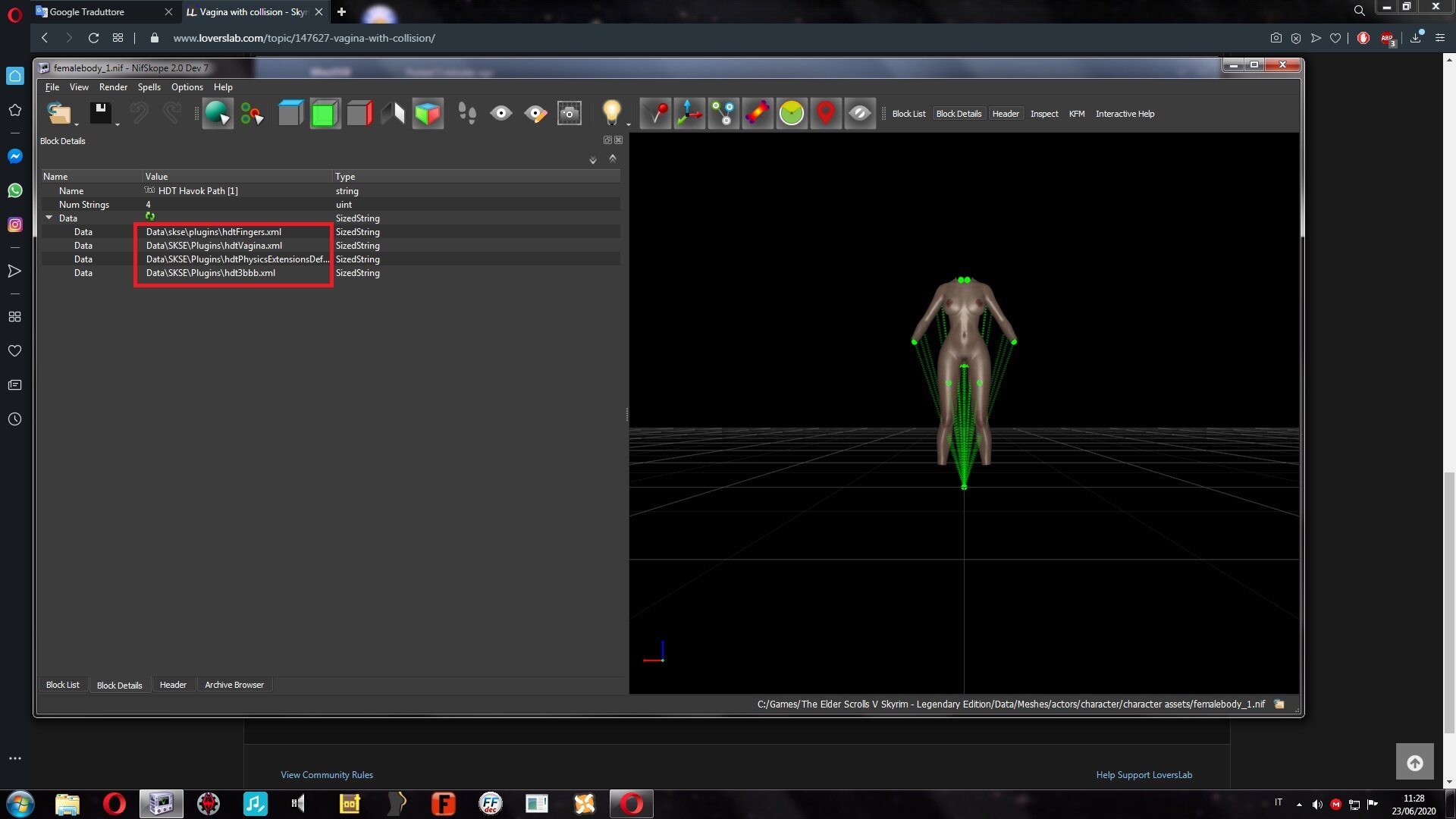
Task: Open the Options menu
Action: tap(187, 87)
